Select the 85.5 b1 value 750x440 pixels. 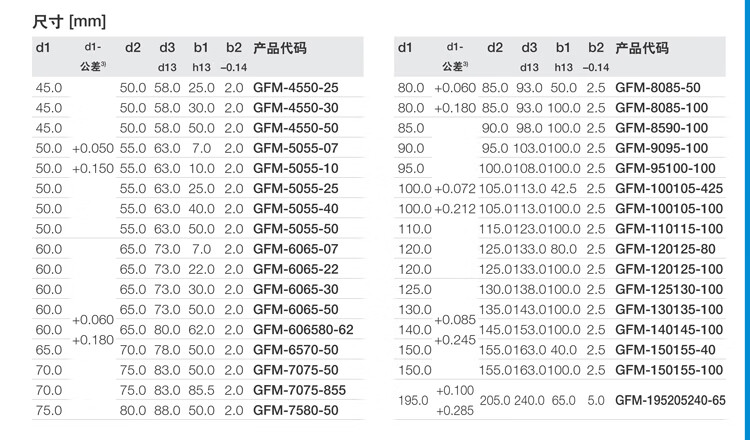201,389
